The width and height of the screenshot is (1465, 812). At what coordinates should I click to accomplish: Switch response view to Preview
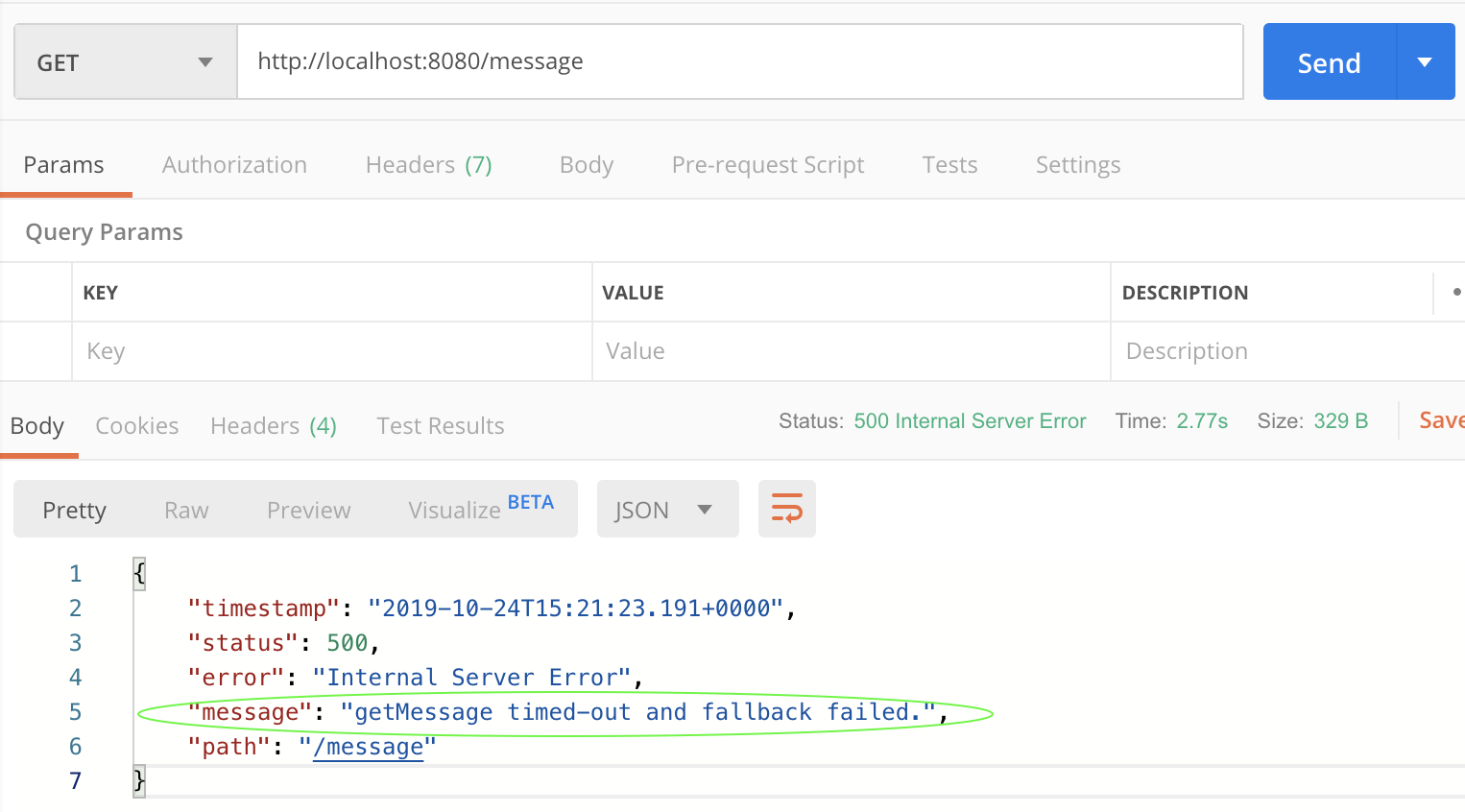click(x=308, y=511)
